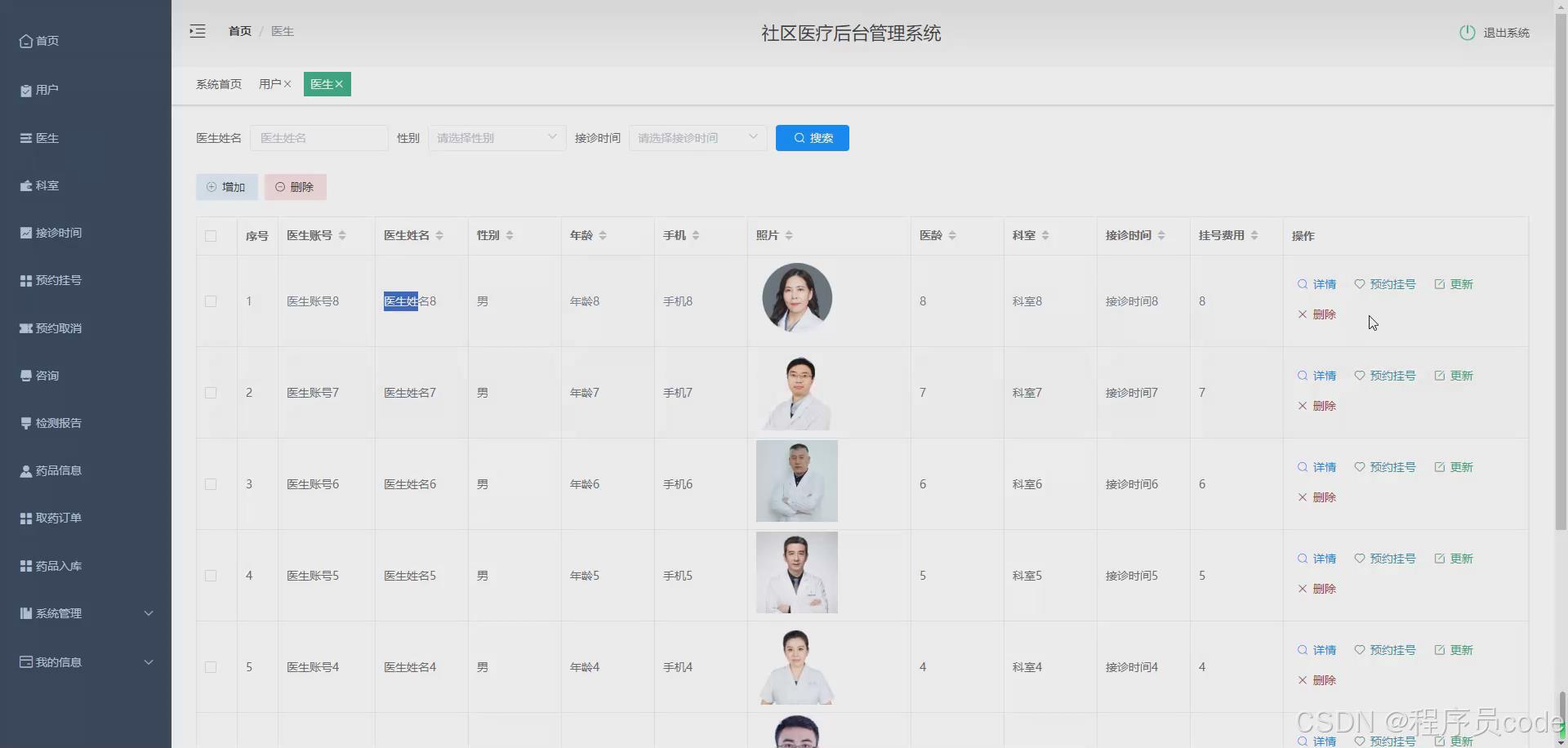
Task: Click 首页 in the breadcrumb
Action: (x=240, y=31)
